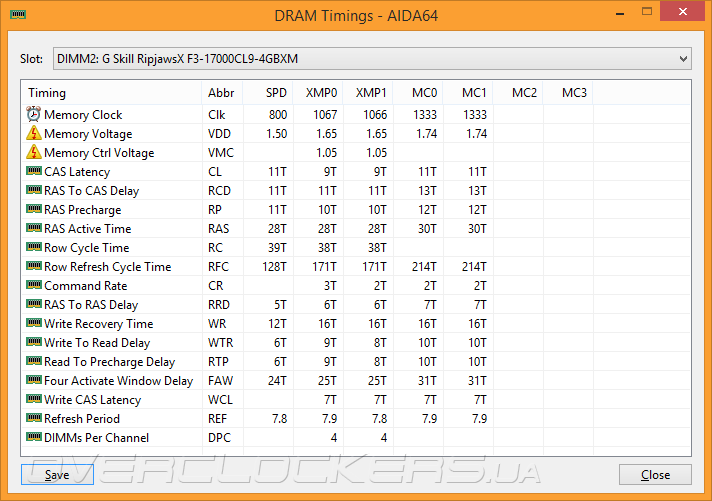Viewport: 712px width, 501px height.
Task: Click the chip icon beside RAS To CAS Delay
Action: click(34, 190)
